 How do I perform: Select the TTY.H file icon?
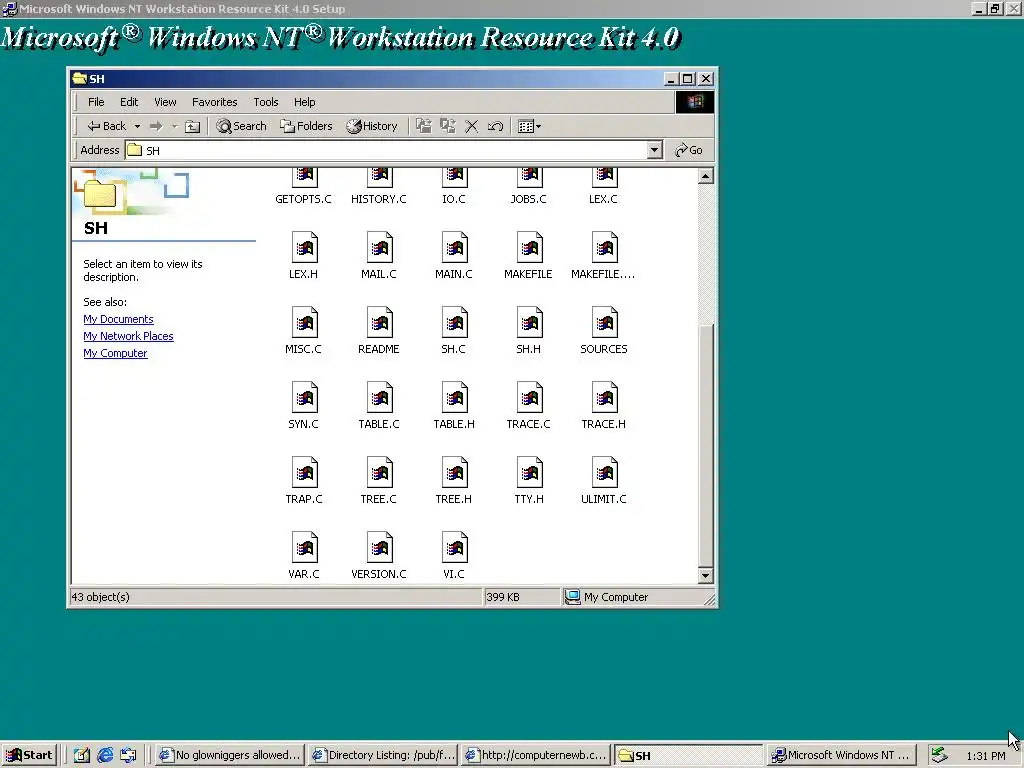click(x=529, y=481)
